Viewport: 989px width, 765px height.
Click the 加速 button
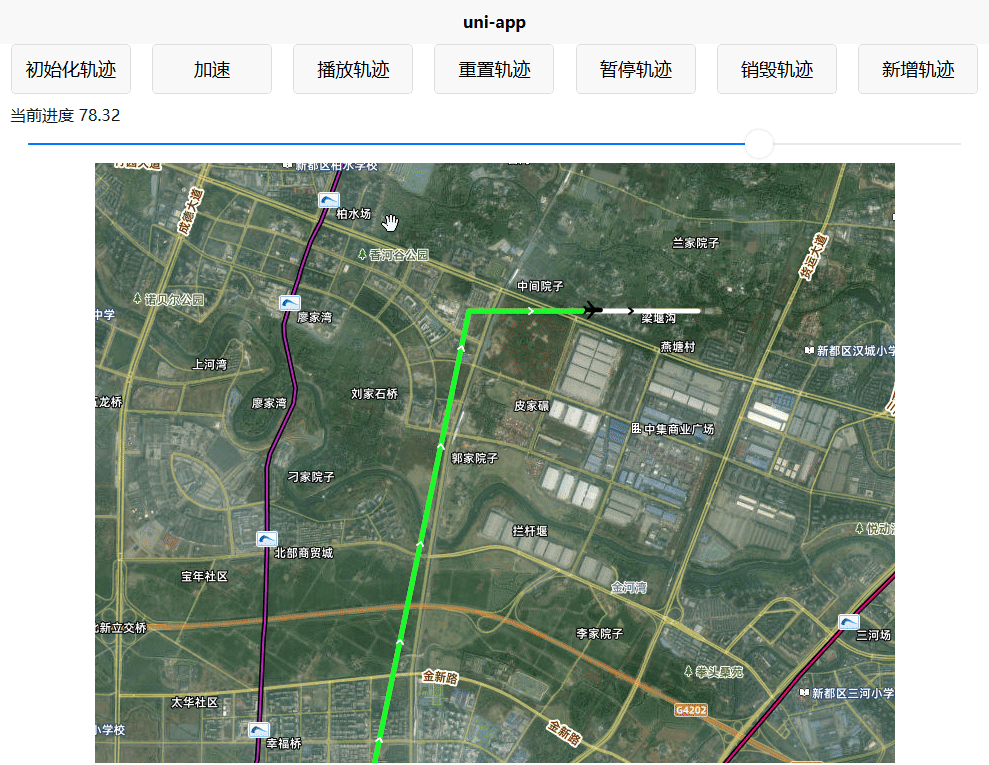pos(211,68)
